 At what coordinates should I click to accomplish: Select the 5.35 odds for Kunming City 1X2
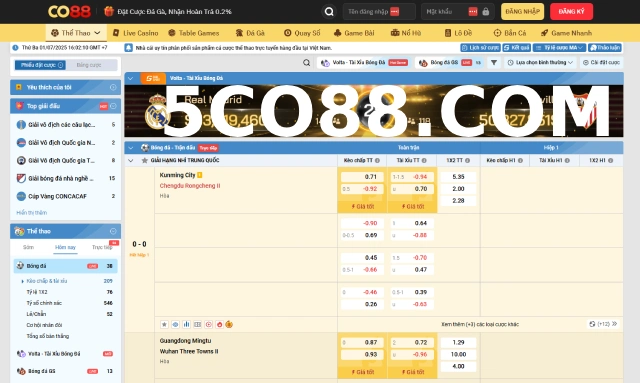[x=458, y=177]
